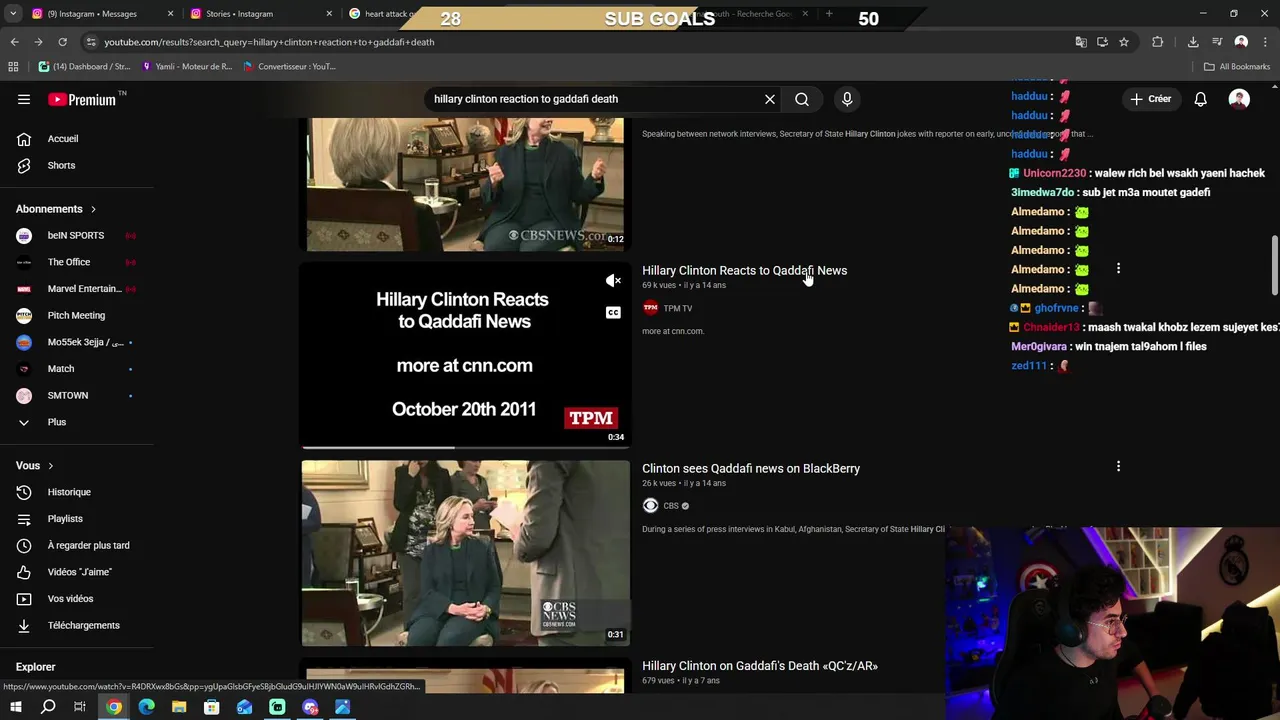Click the TPM TV channel avatar
1280x720 pixels.
click(650, 308)
